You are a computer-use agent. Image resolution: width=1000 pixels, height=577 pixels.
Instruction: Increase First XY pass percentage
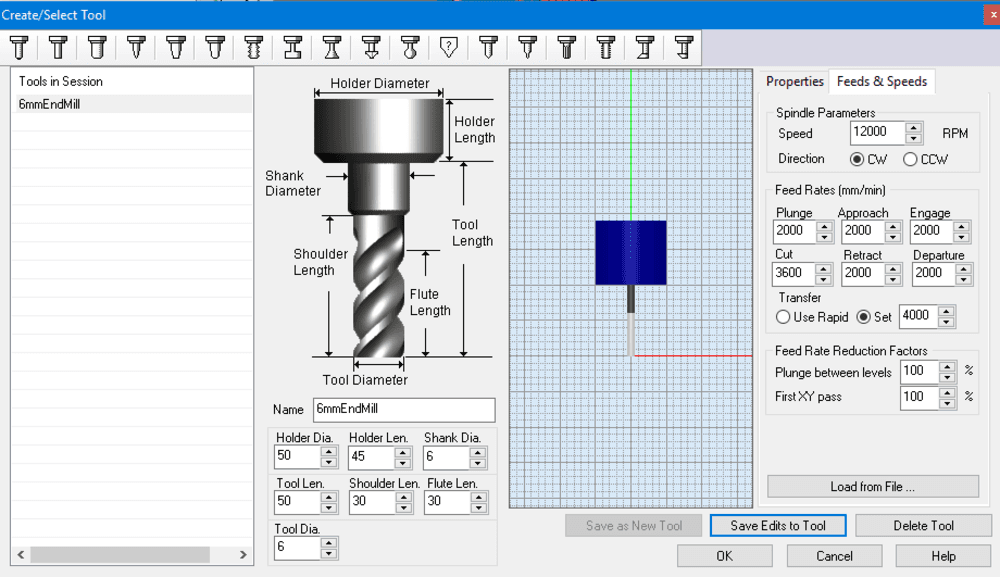point(948,392)
